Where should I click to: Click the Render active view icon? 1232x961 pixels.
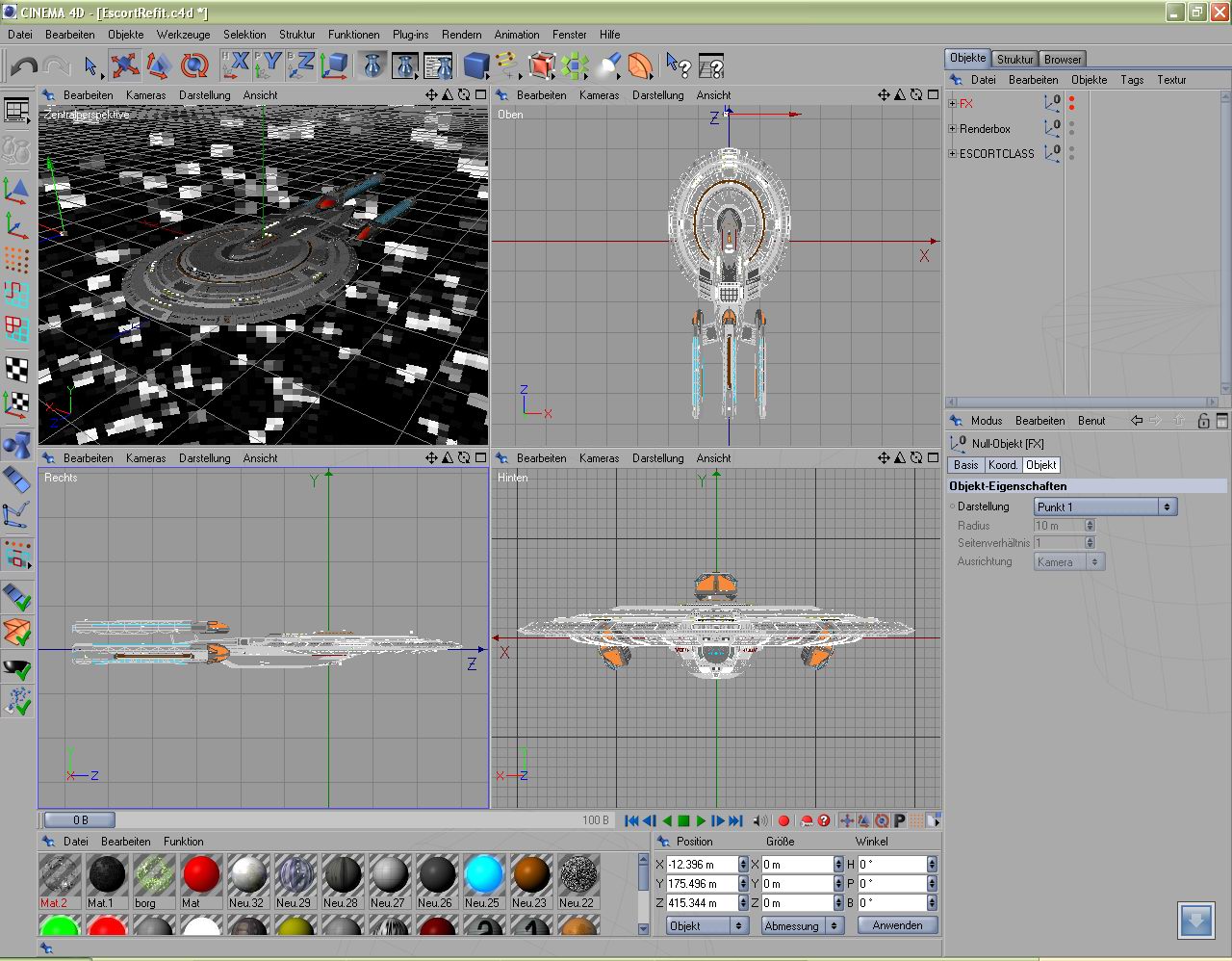tap(372, 65)
